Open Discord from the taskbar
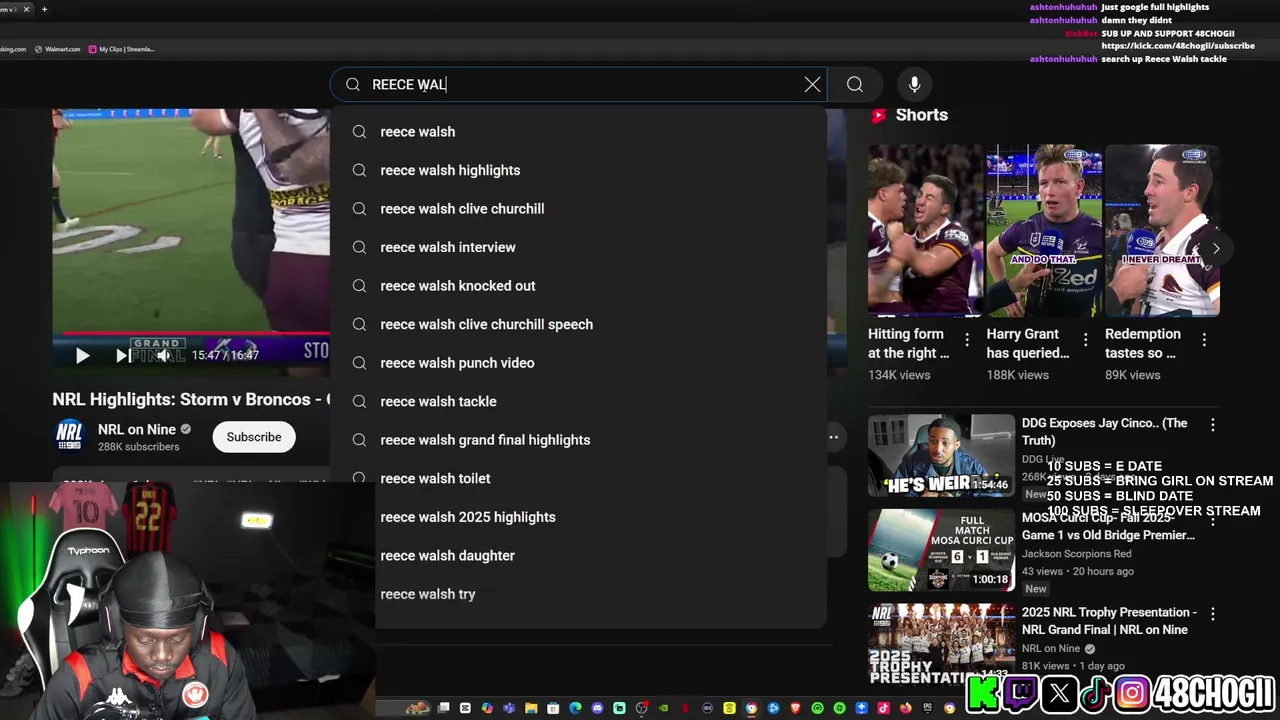 597,708
